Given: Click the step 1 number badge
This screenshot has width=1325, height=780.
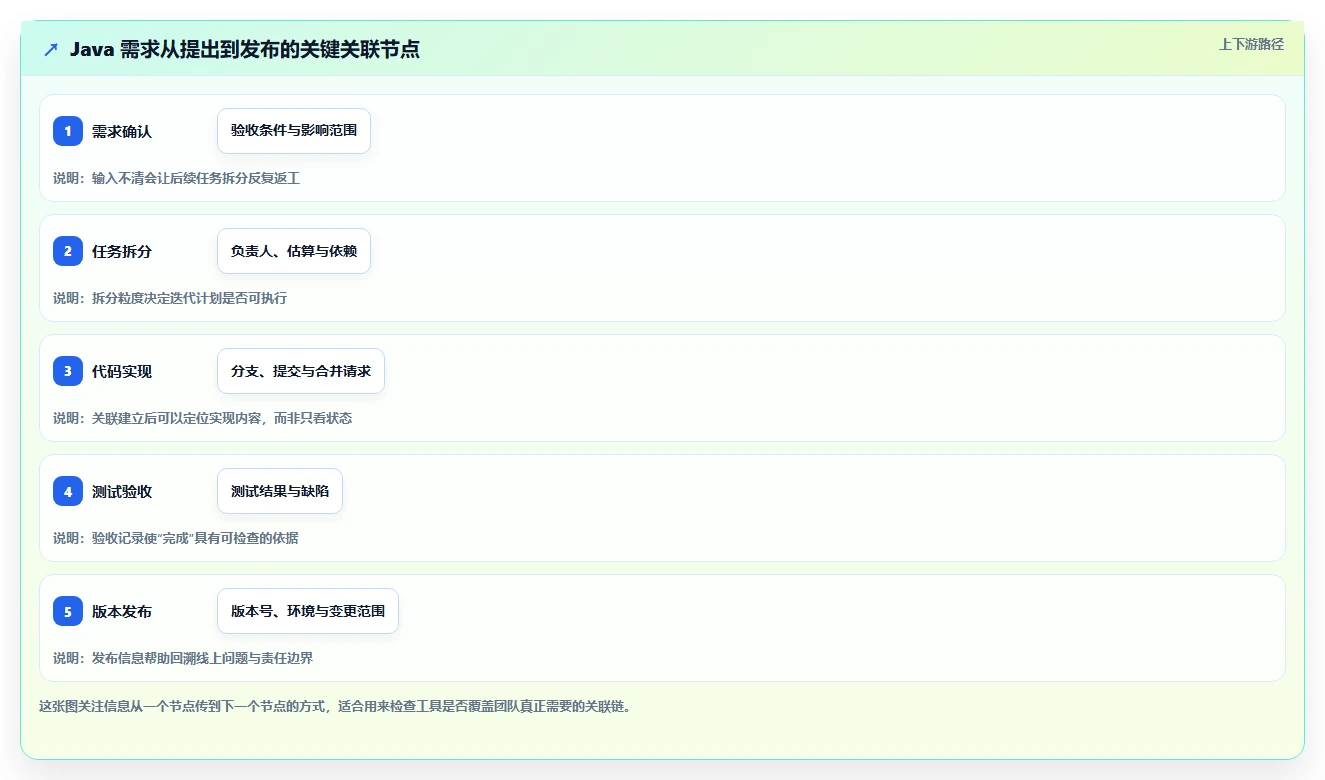Looking at the screenshot, I should (68, 131).
